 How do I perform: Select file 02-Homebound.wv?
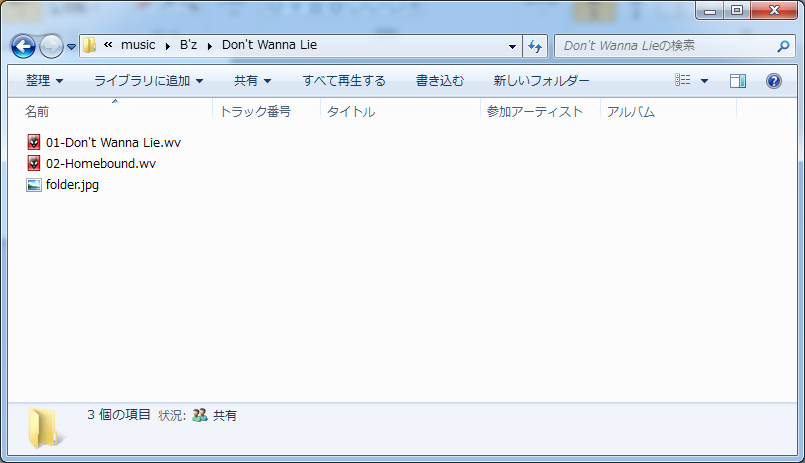[x=101, y=163]
